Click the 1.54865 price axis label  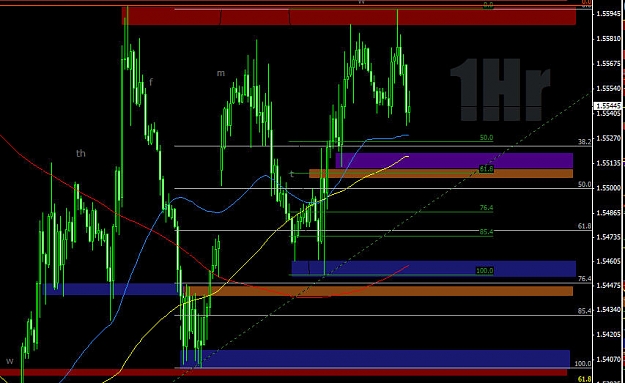[608, 213]
